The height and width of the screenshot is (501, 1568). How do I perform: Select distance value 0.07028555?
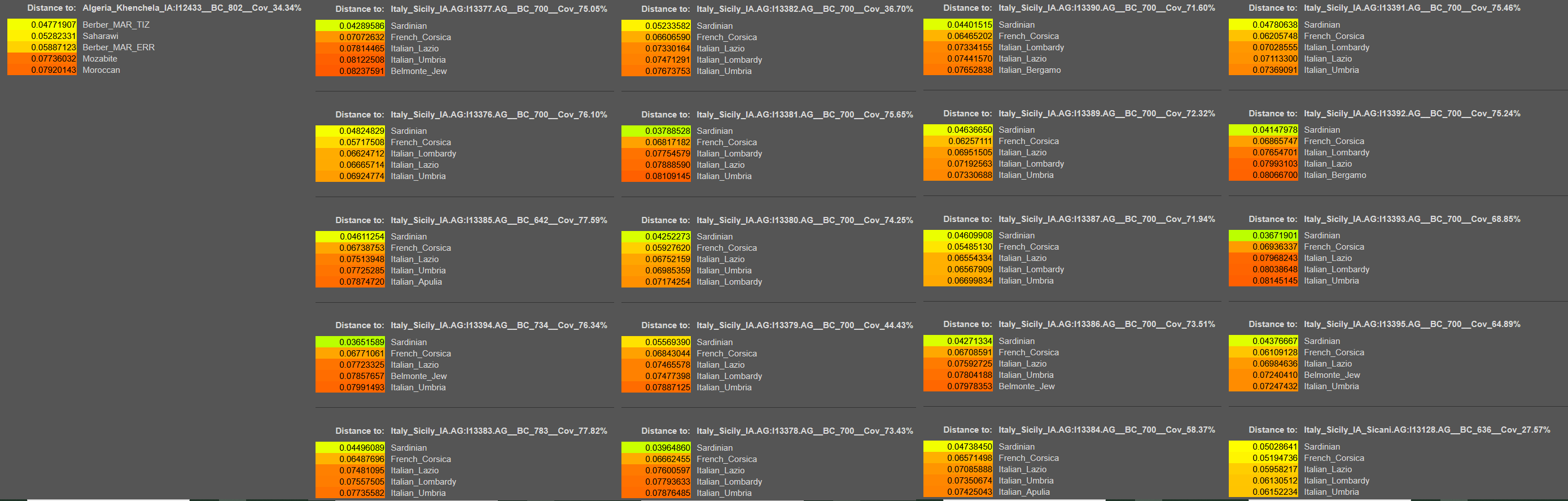click(x=1264, y=47)
